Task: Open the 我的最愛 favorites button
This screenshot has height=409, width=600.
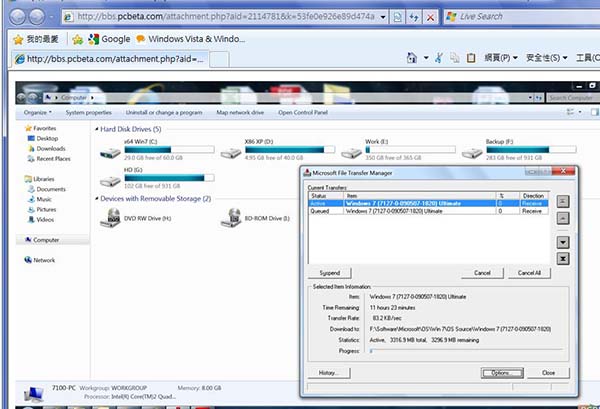Action: 36,39
